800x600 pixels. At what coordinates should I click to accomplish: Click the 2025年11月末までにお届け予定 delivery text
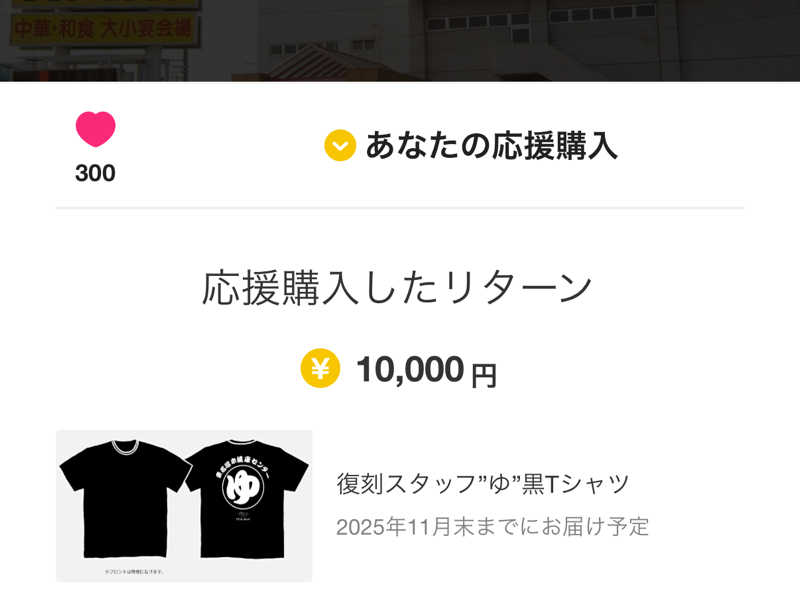pyautogui.click(x=492, y=526)
